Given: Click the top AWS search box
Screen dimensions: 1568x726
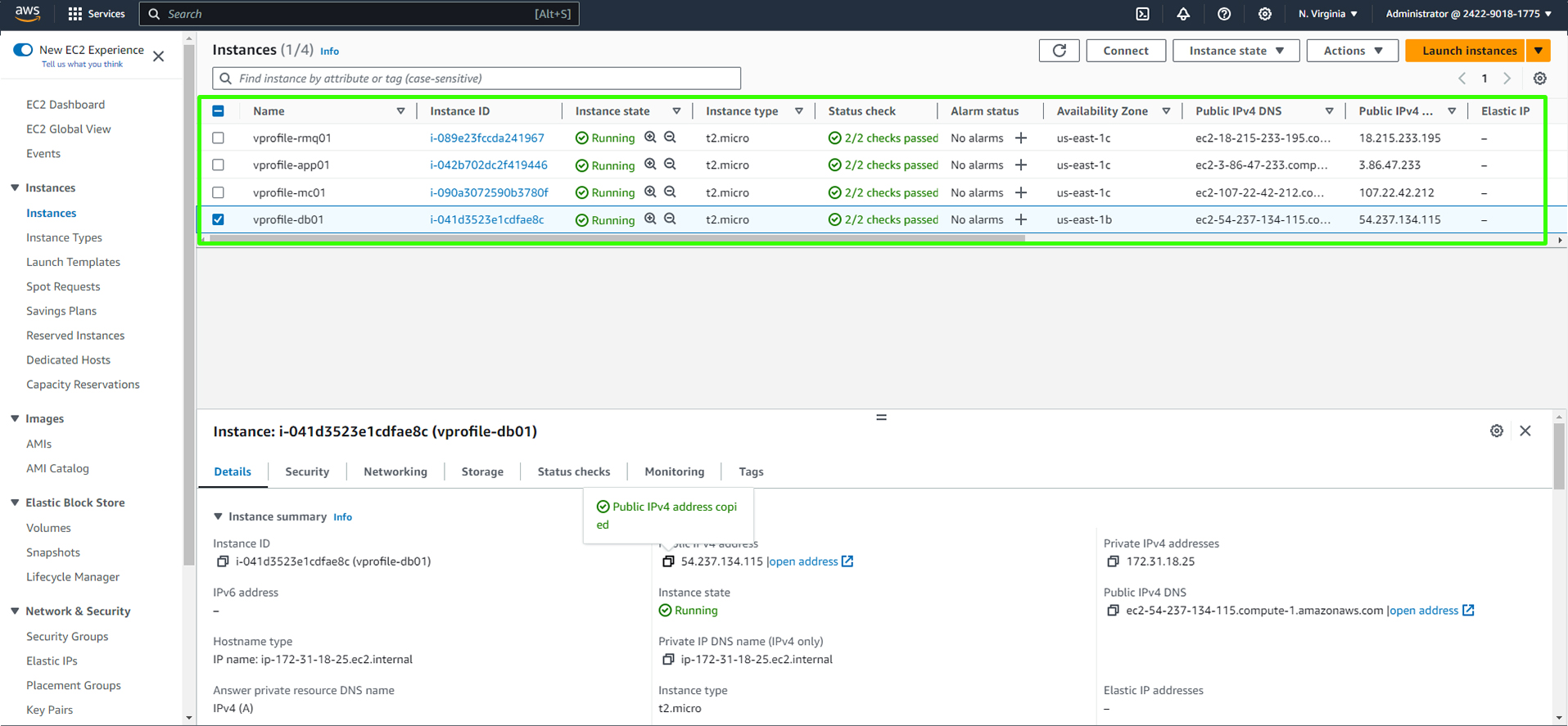Looking at the screenshot, I should (359, 14).
